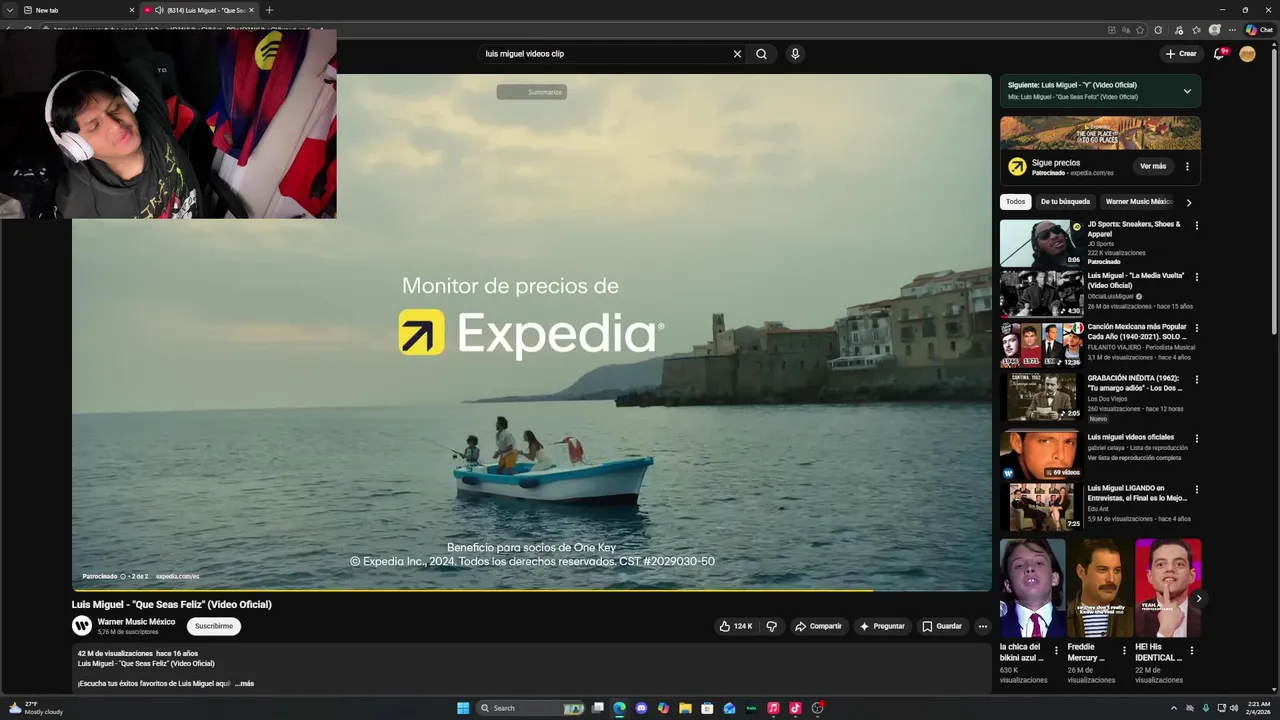The image size is (1280, 720).
Task: Expand the Luis Miguel mix playlist panel
Action: coord(1187,91)
